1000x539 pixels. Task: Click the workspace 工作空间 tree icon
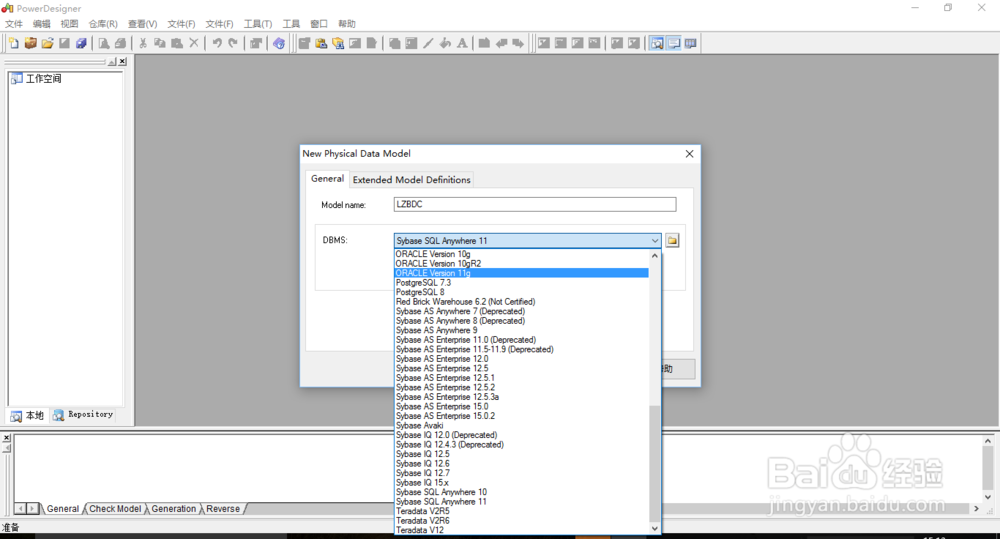(x=16, y=78)
